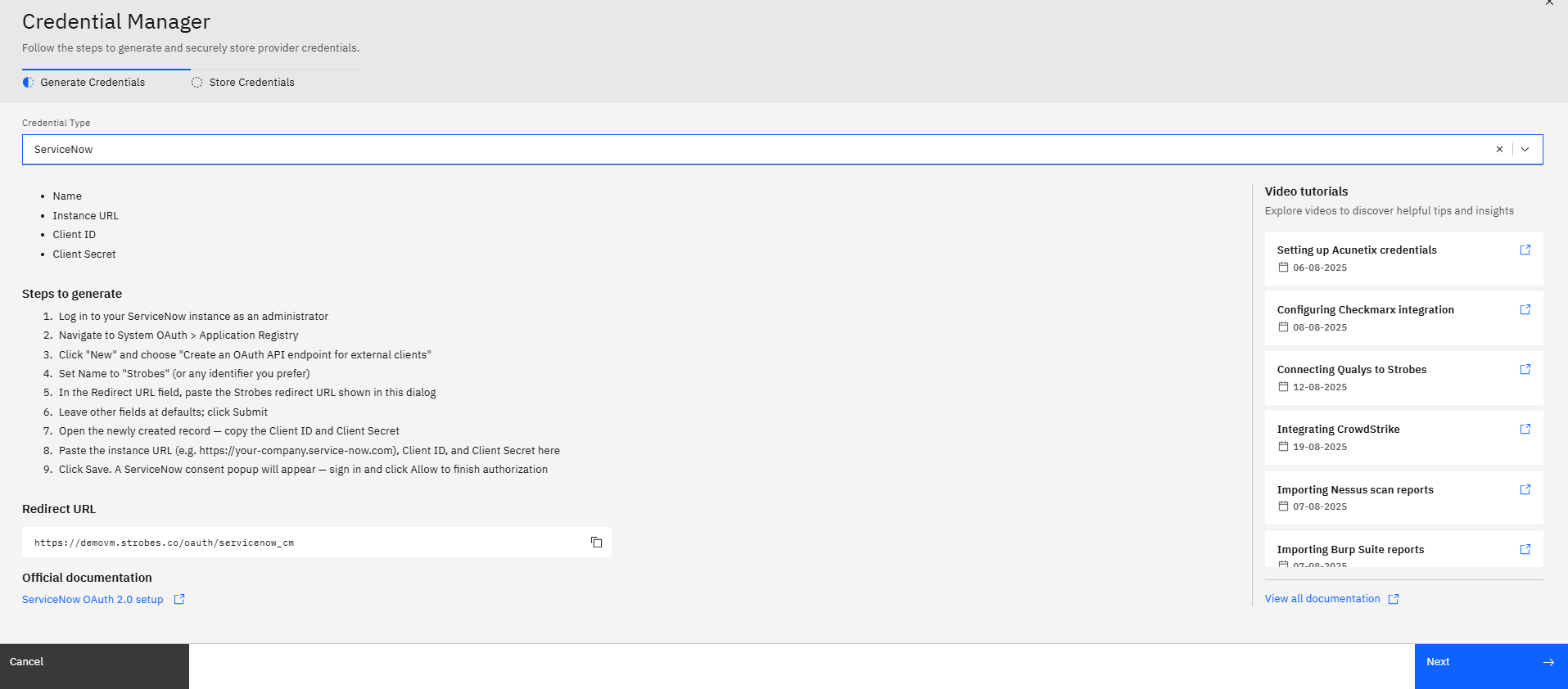1568x689 pixels.
Task: Click the calendar icon under Nessus scan reports
Action: 1283,507
